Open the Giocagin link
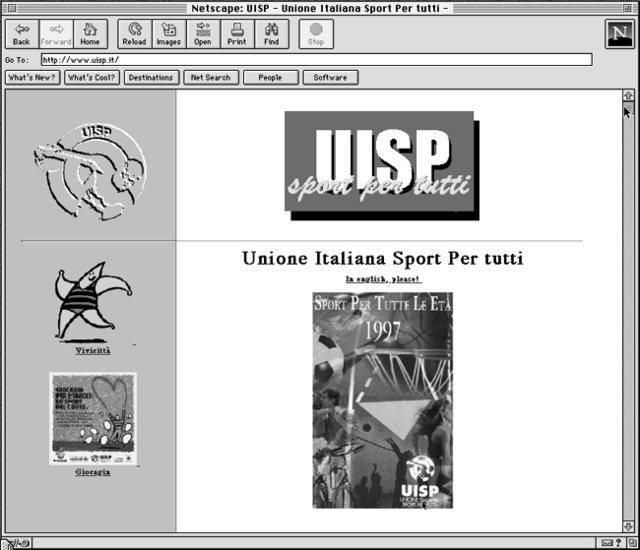This screenshot has width=640, height=550. coord(93,472)
